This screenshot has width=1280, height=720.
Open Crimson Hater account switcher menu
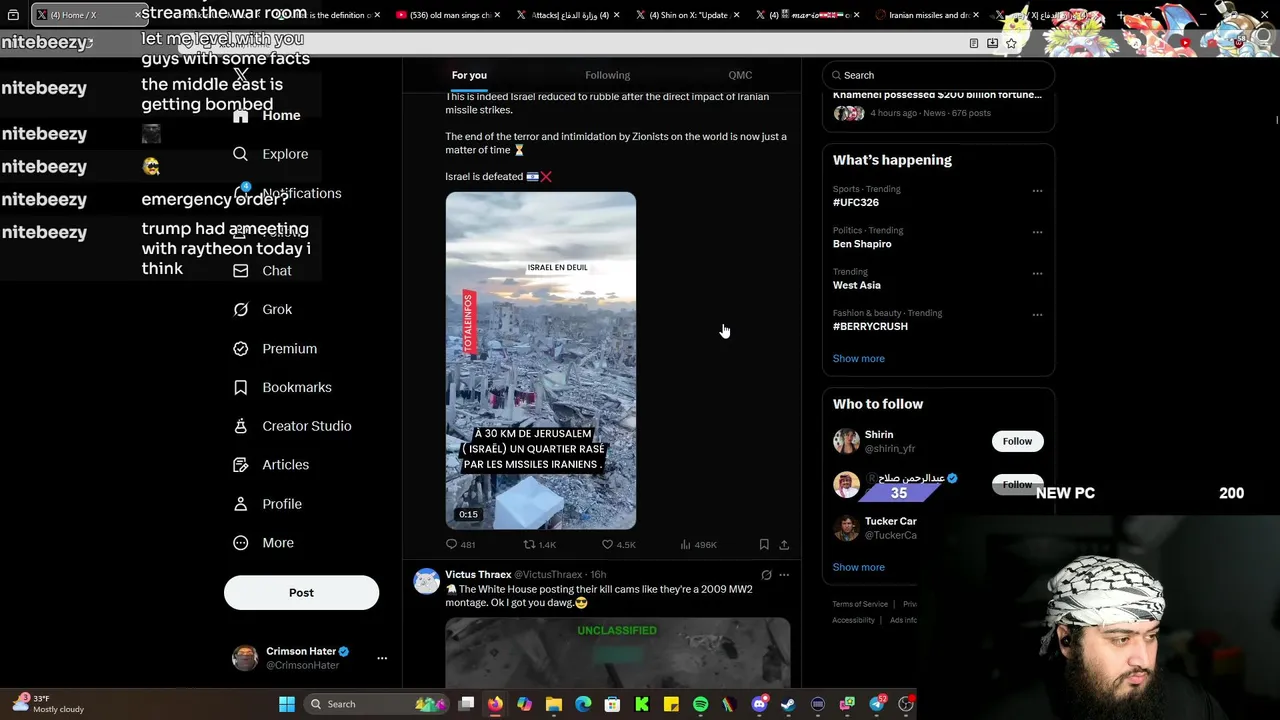382,658
